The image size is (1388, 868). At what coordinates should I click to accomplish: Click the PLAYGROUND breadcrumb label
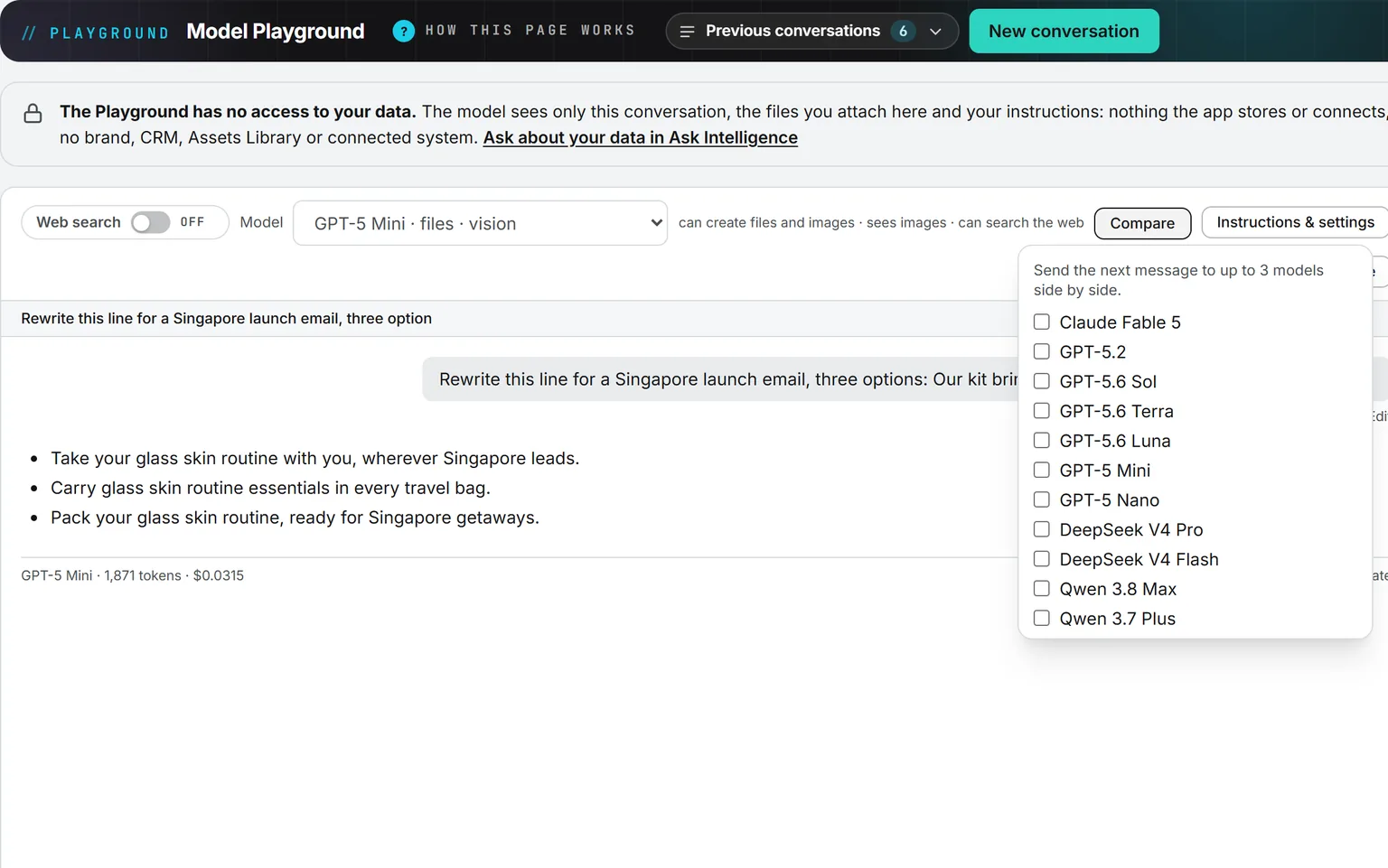(x=108, y=33)
